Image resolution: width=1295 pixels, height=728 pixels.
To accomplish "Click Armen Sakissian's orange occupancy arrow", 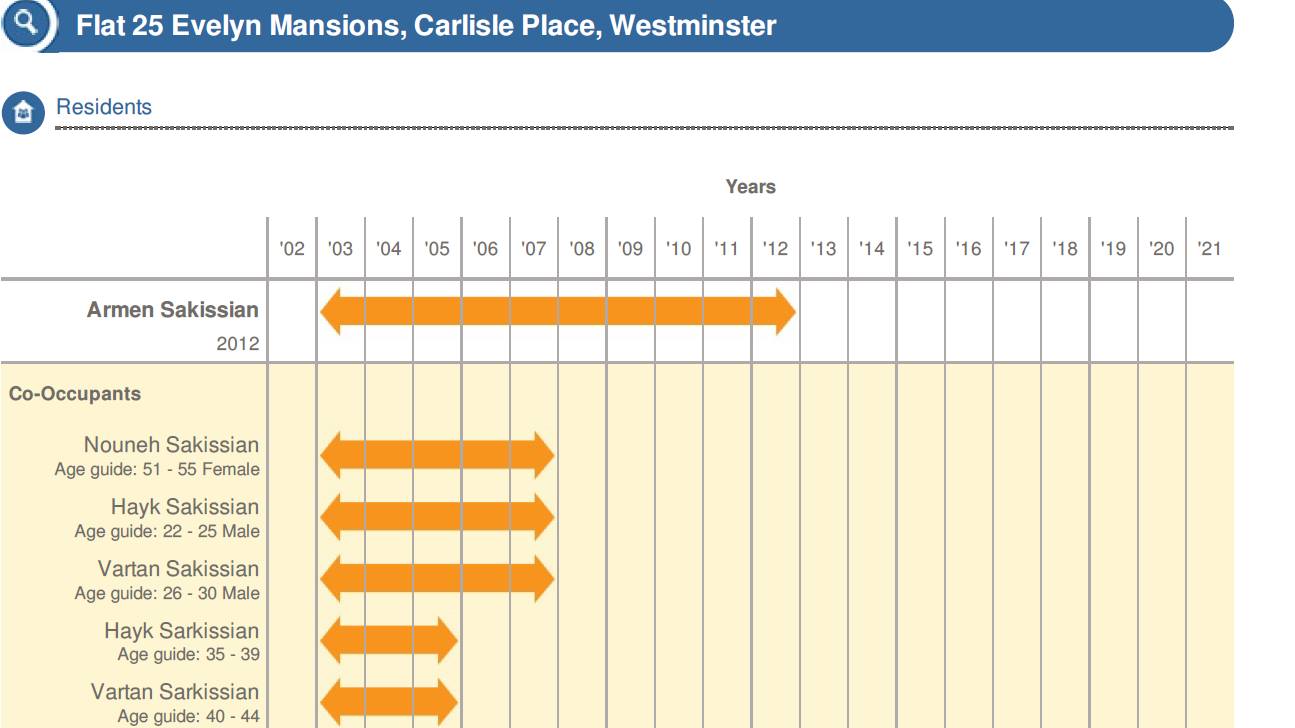I will coord(557,311).
